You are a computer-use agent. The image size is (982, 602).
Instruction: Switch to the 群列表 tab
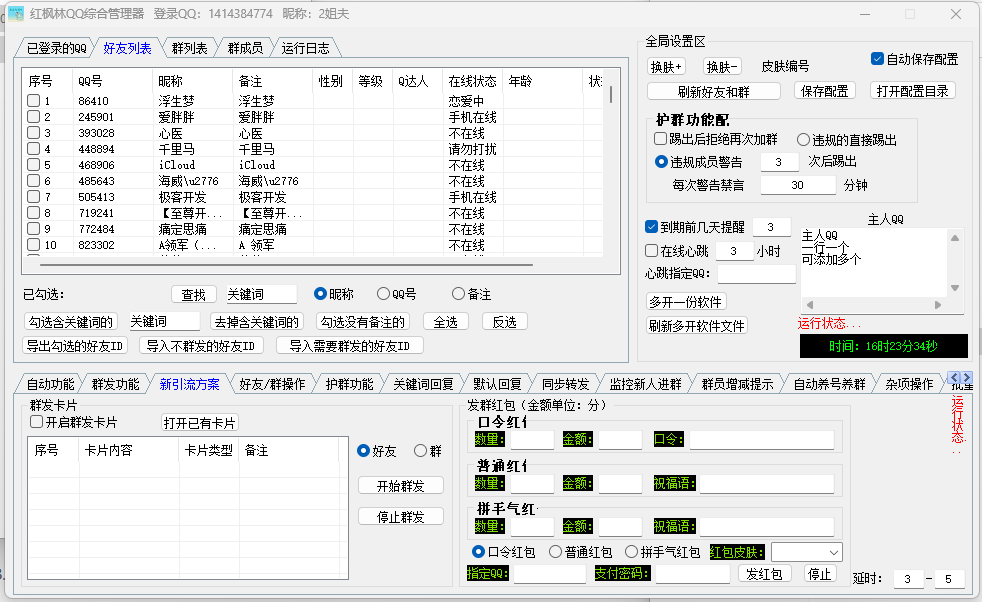(189, 48)
